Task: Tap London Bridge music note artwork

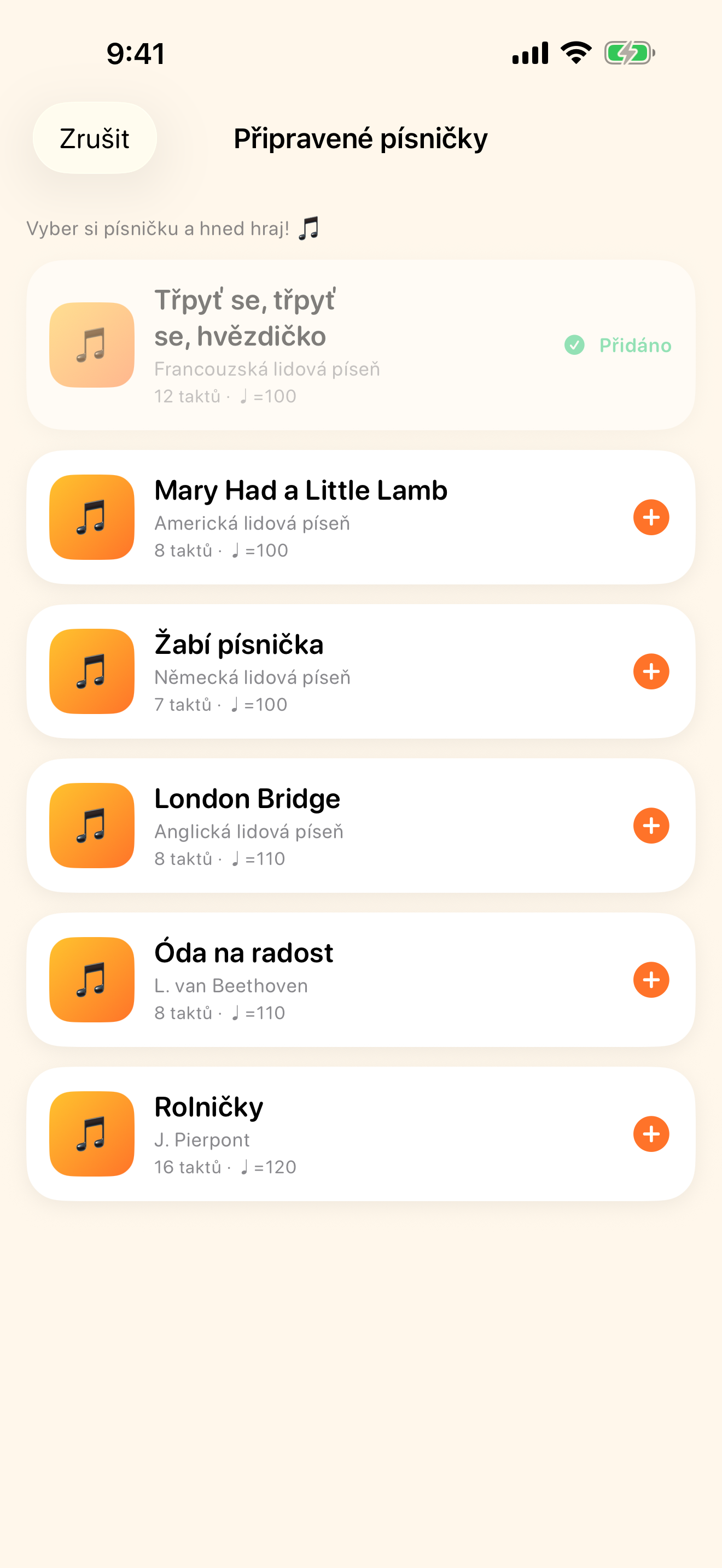Action: point(92,826)
